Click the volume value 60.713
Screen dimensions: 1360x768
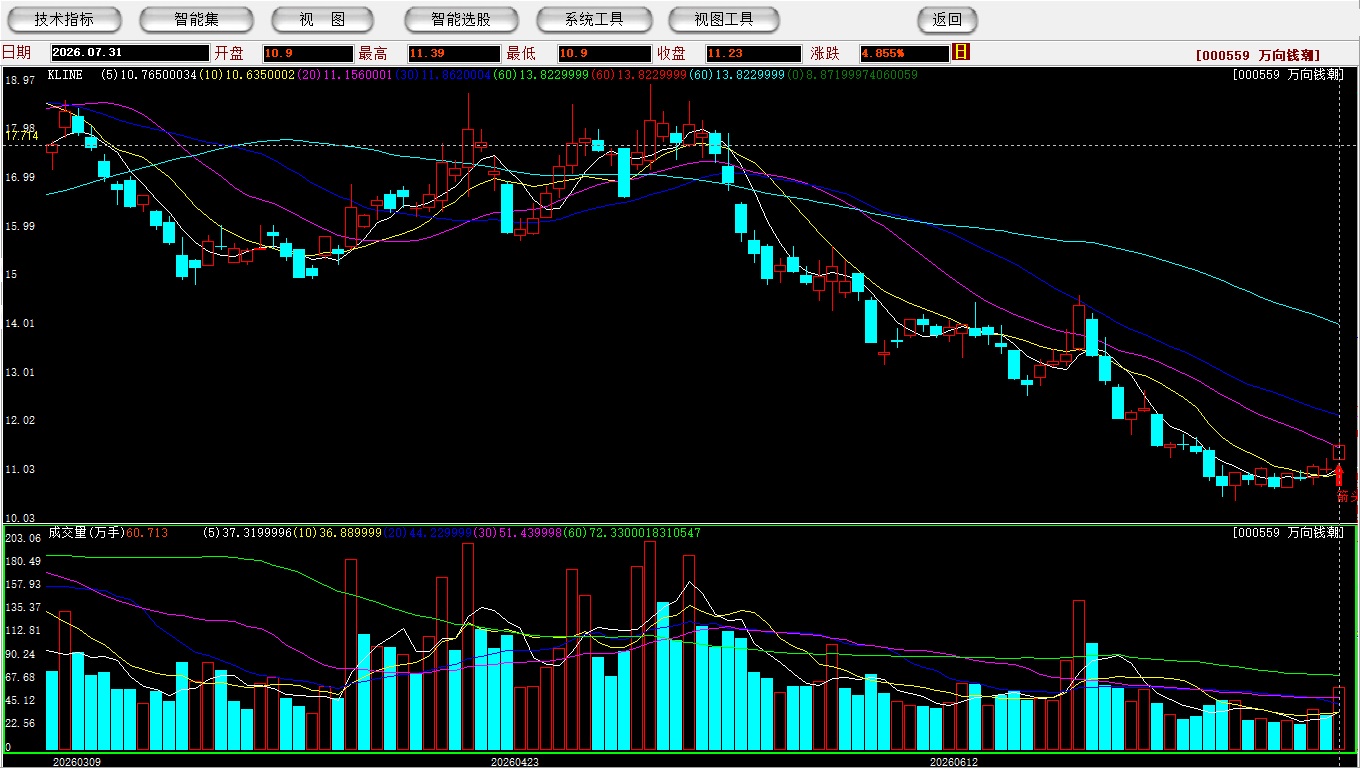coord(147,533)
